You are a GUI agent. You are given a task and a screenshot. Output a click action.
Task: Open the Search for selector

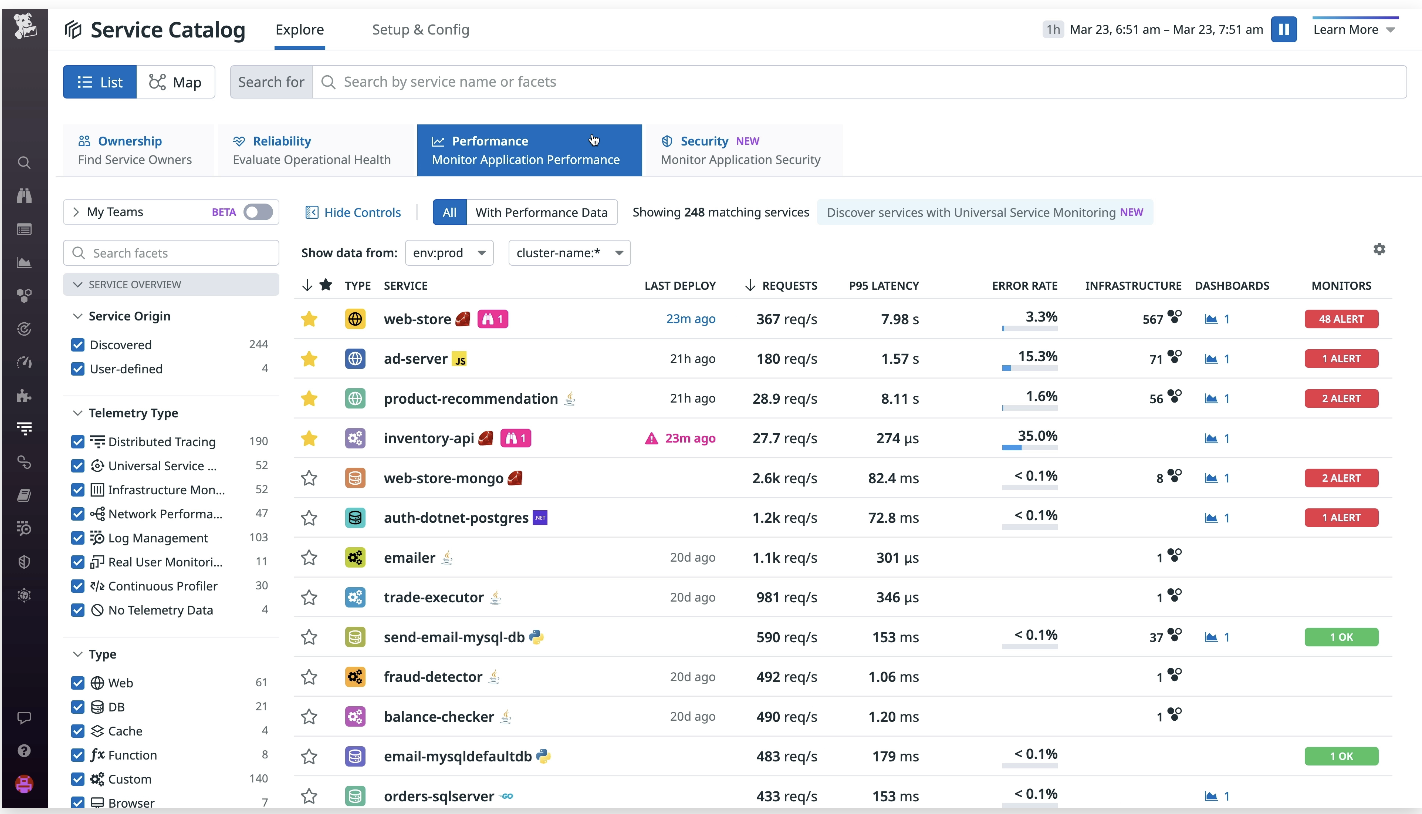271,82
